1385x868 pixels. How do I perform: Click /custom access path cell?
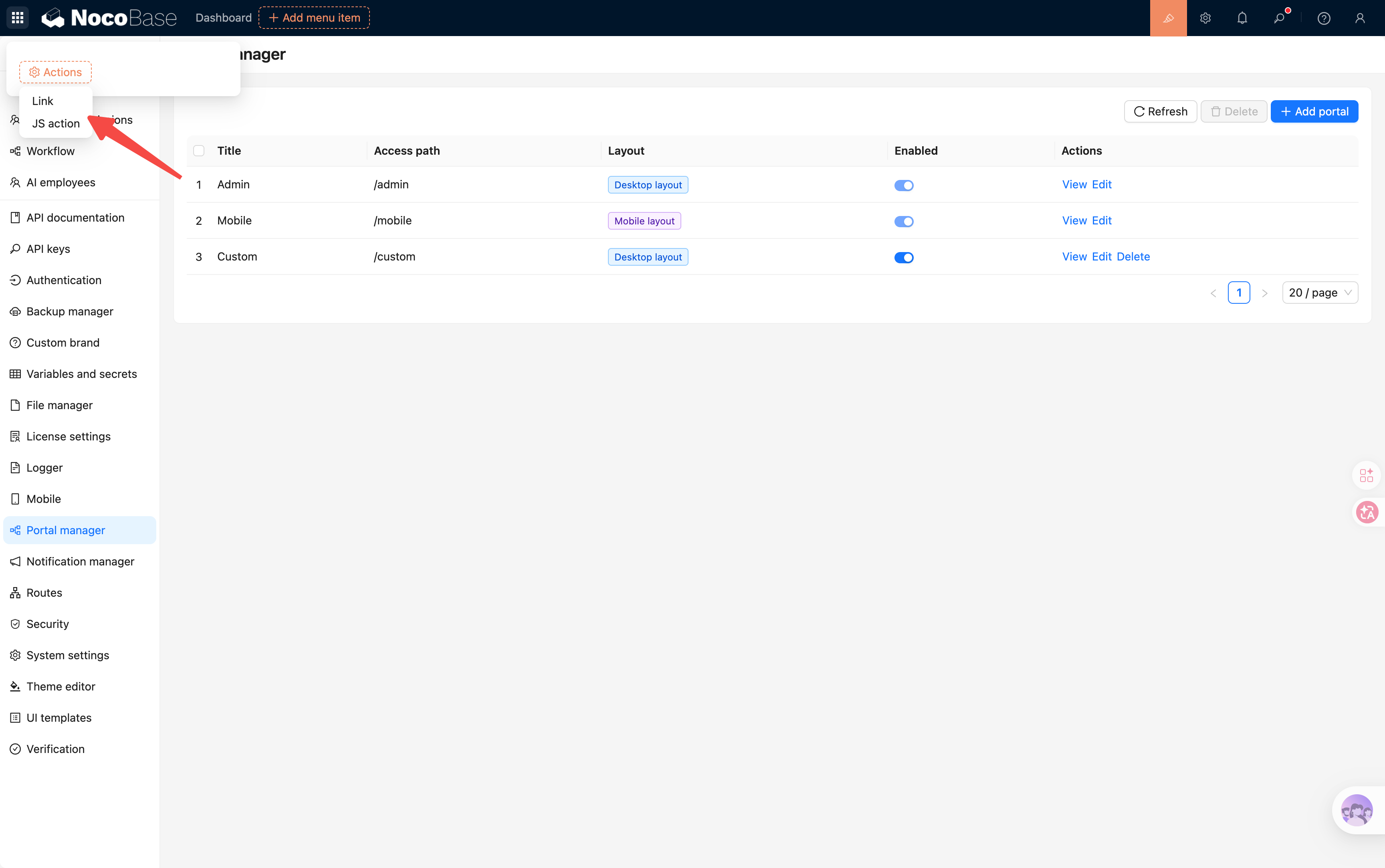(x=394, y=256)
